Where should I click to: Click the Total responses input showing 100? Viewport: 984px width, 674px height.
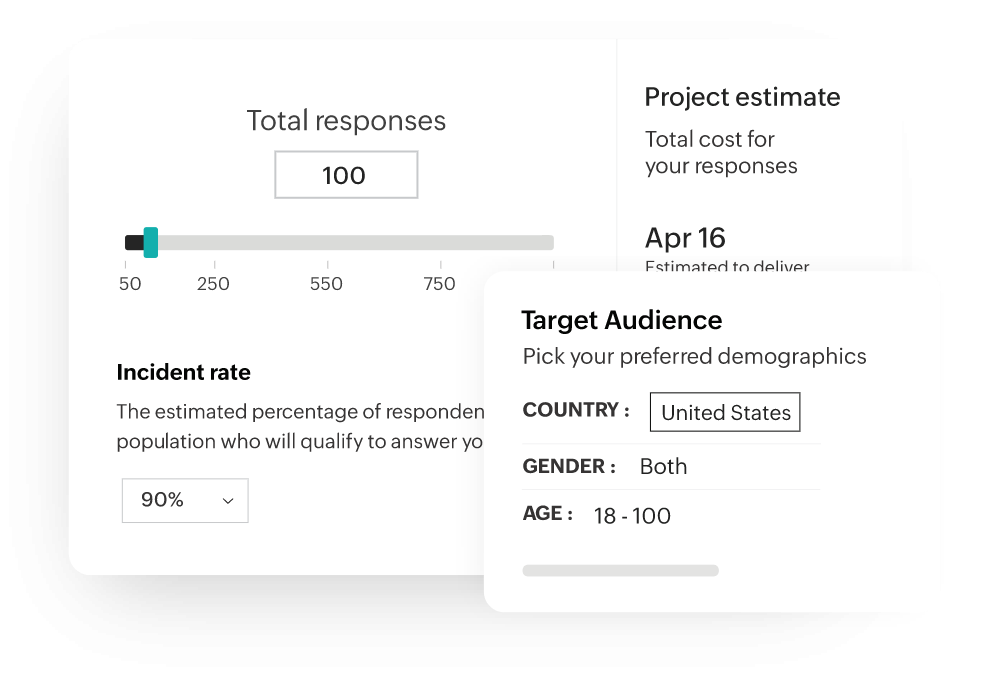coord(346,175)
